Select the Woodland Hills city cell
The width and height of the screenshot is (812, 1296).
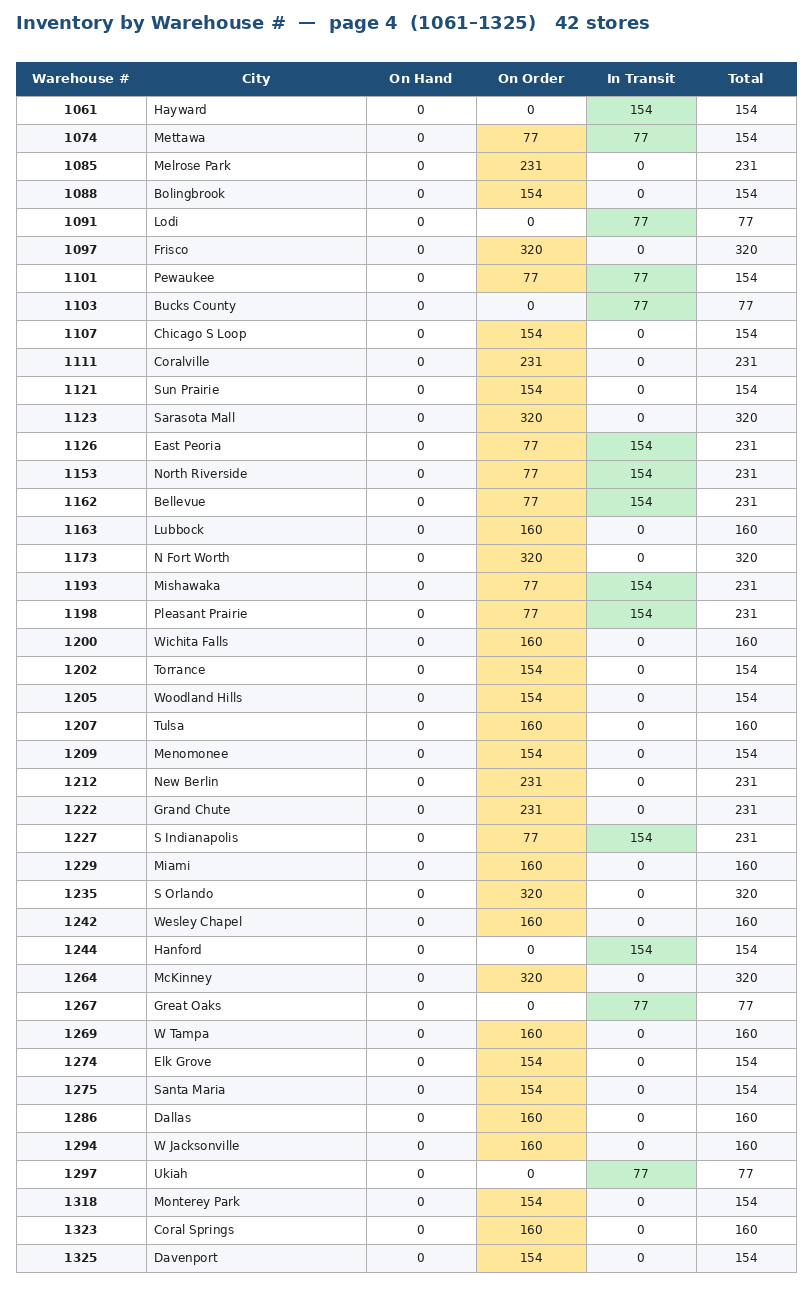tap(256, 698)
